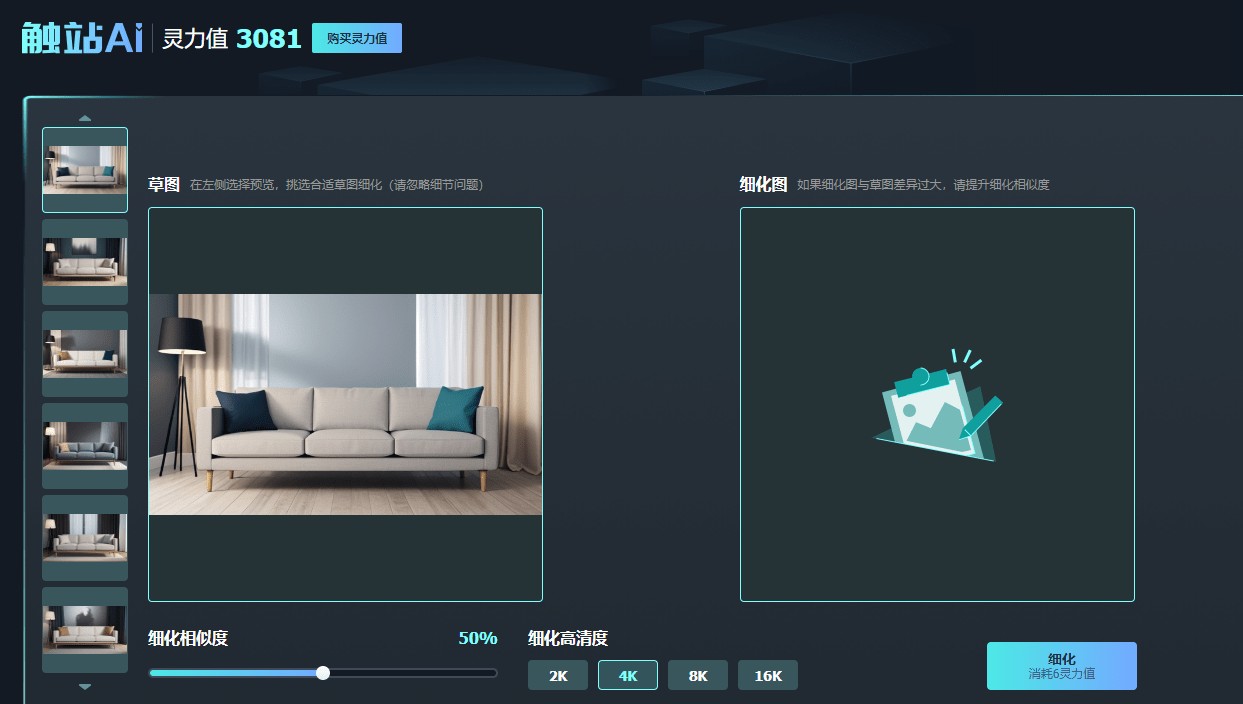Start refining with the 细化 button
Screen dimensions: 1243x704
coord(1062,666)
